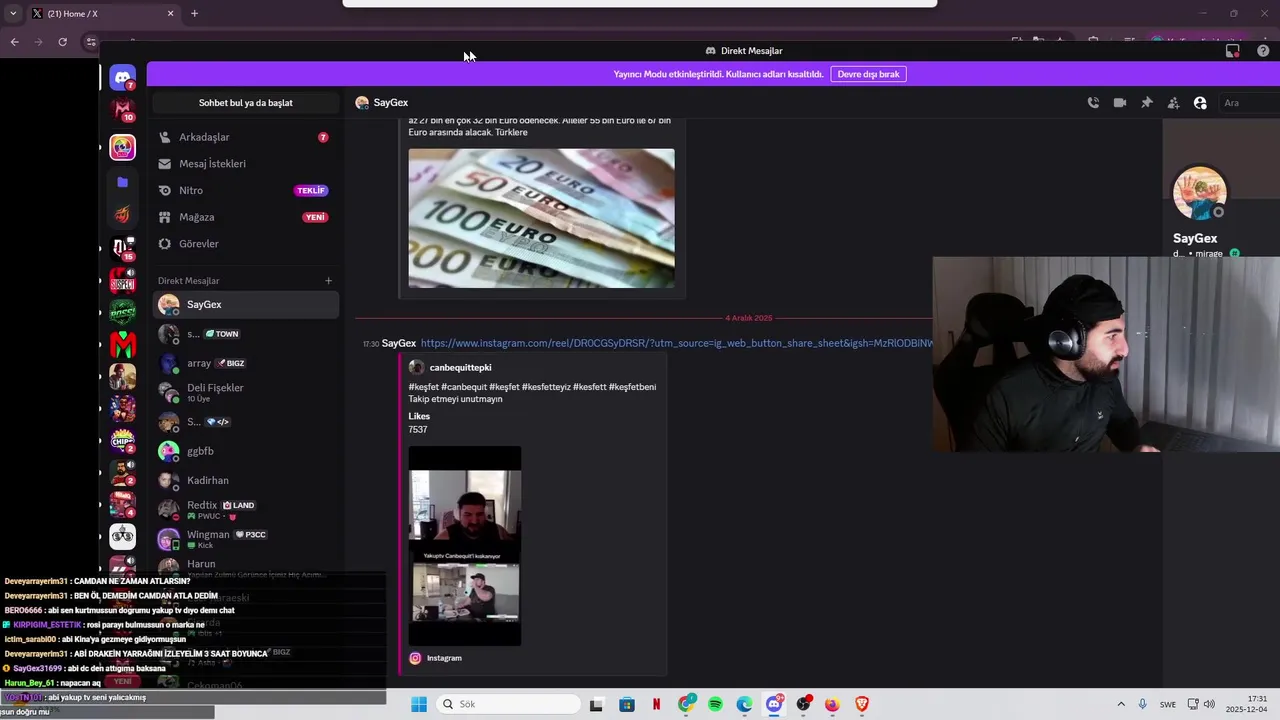Image resolution: width=1280 pixels, height=720 pixels.
Task: Click SayGex username on Instagram message
Action: pyautogui.click(x=398, y=343)
